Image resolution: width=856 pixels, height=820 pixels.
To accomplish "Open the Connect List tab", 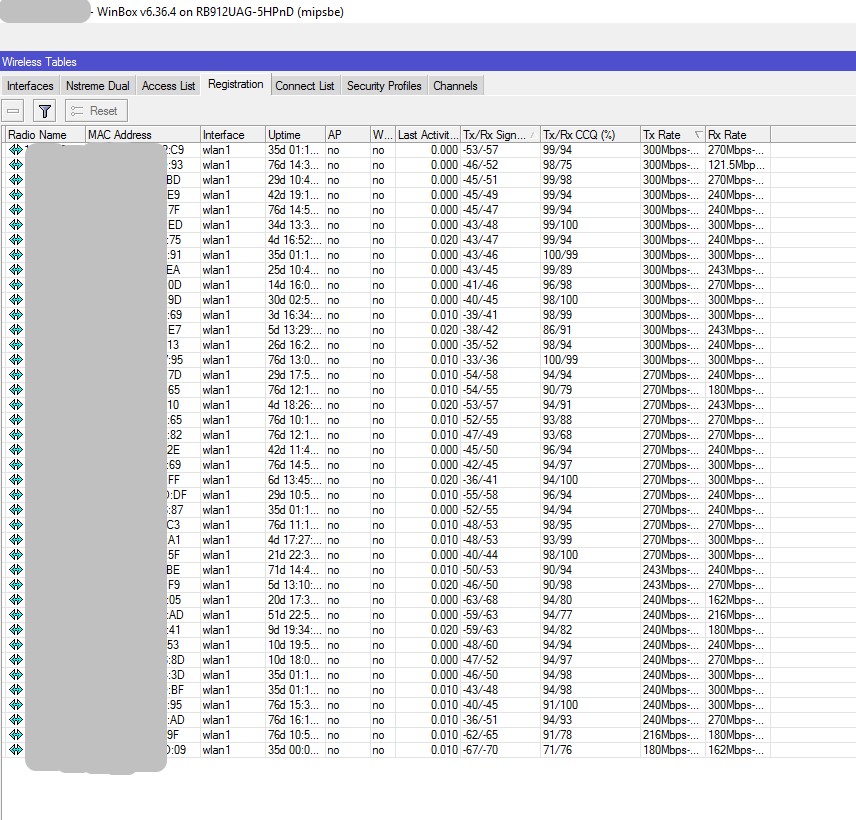I will pyautogui.click(x=305, y=85).
